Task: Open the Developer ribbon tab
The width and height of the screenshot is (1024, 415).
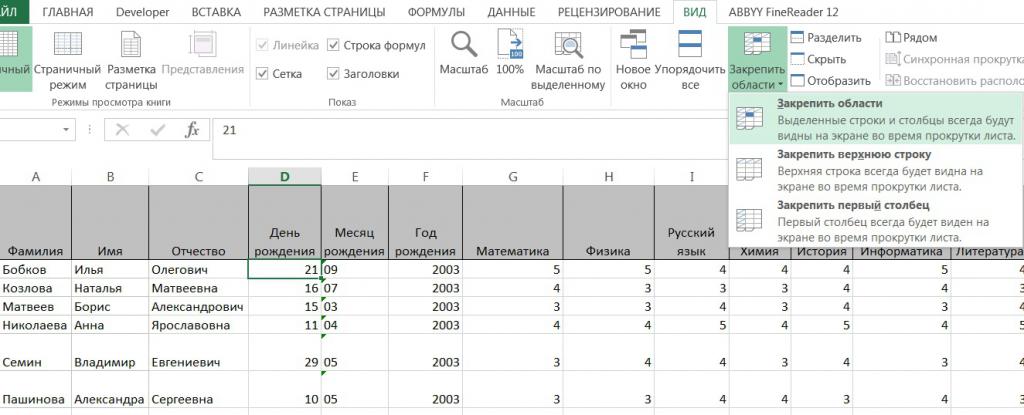Action: point(142,12)
